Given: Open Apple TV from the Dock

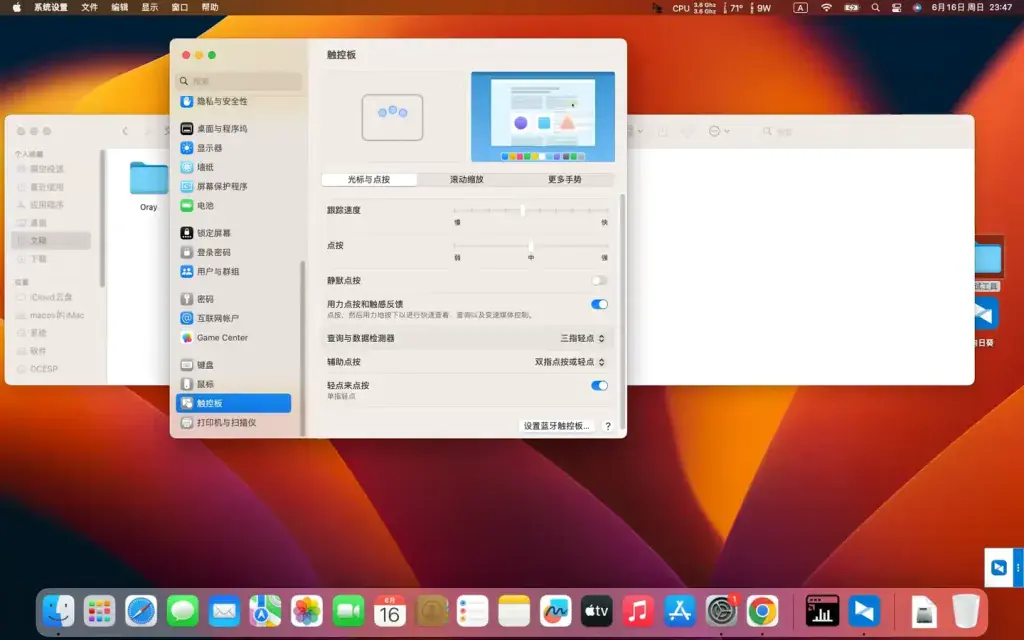Looking at the screenshot, I should click(596, 612).
